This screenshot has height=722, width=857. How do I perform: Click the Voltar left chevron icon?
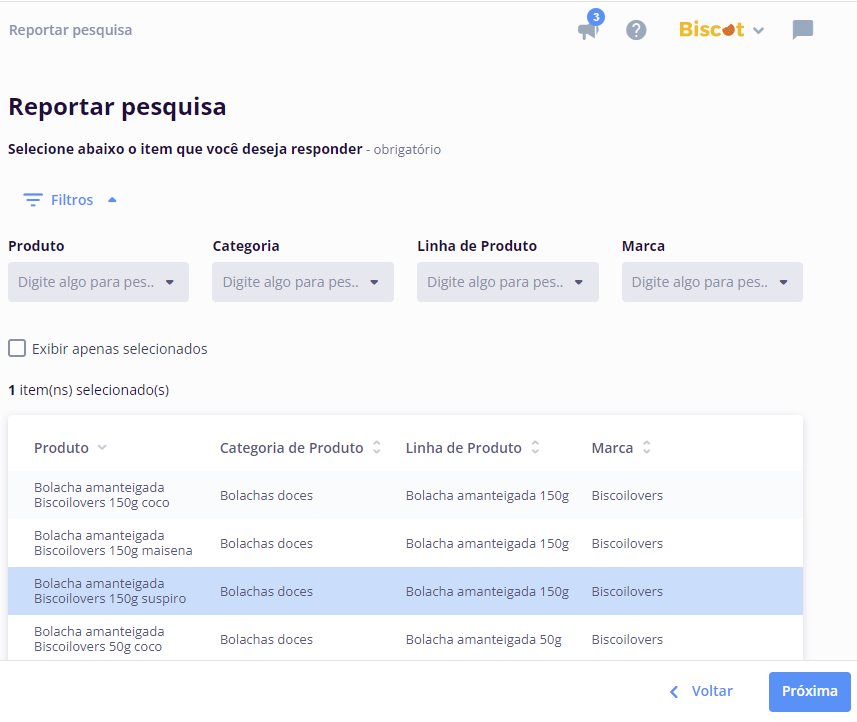pos(674,692)
